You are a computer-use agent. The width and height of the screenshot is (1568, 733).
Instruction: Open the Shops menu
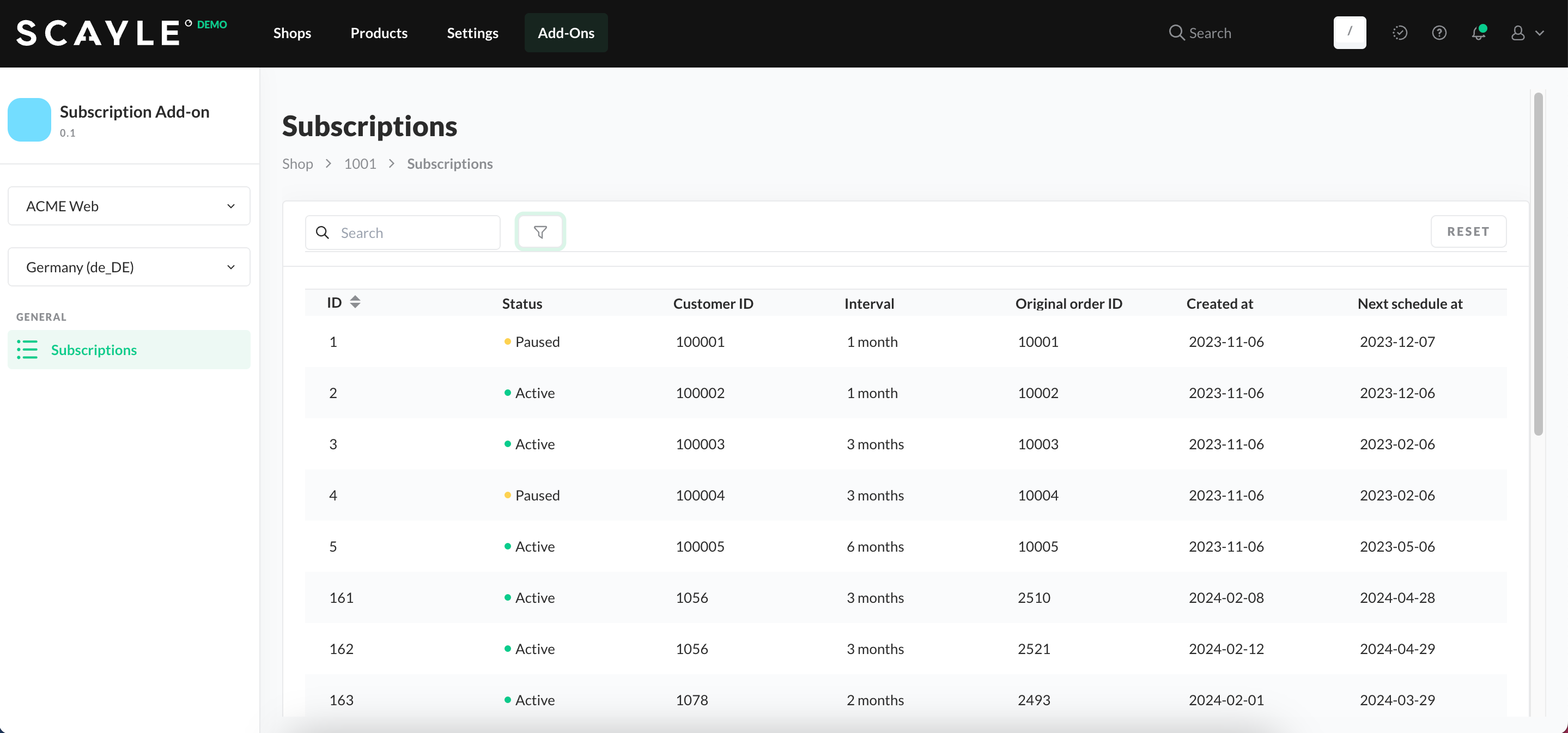tap(292, 33)
